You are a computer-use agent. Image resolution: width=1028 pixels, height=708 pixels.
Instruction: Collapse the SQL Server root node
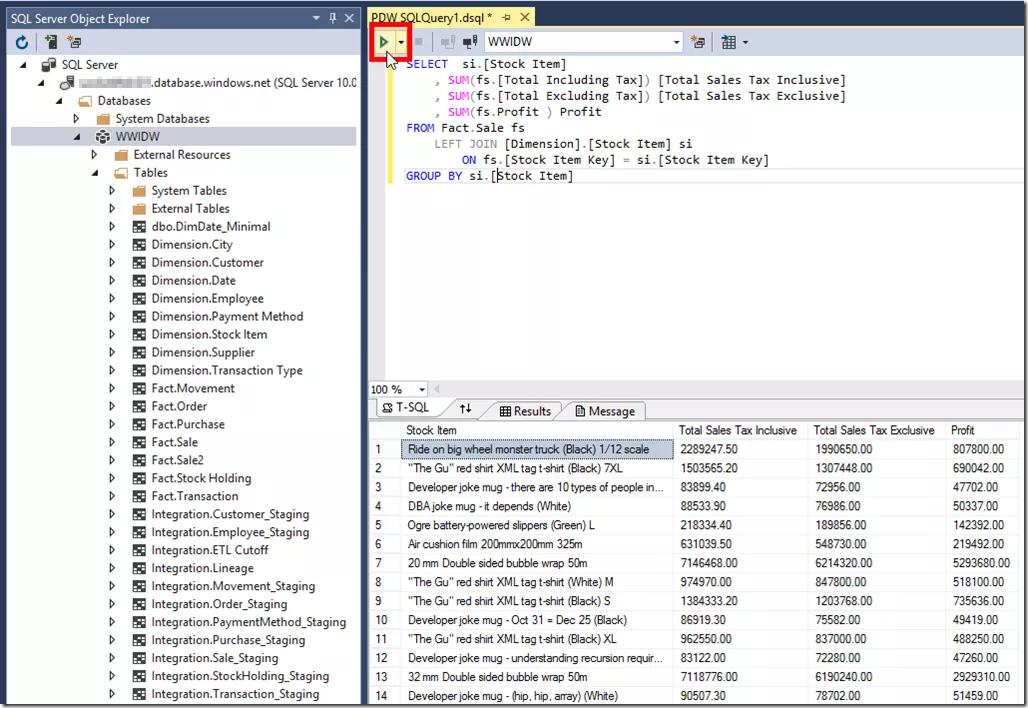pos(23,65)
